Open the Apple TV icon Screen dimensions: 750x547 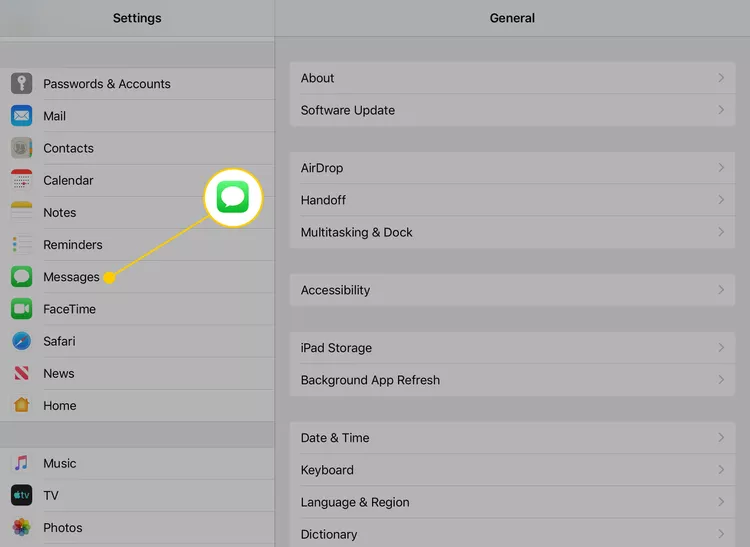pyautogui.click(x=22, y=495)
